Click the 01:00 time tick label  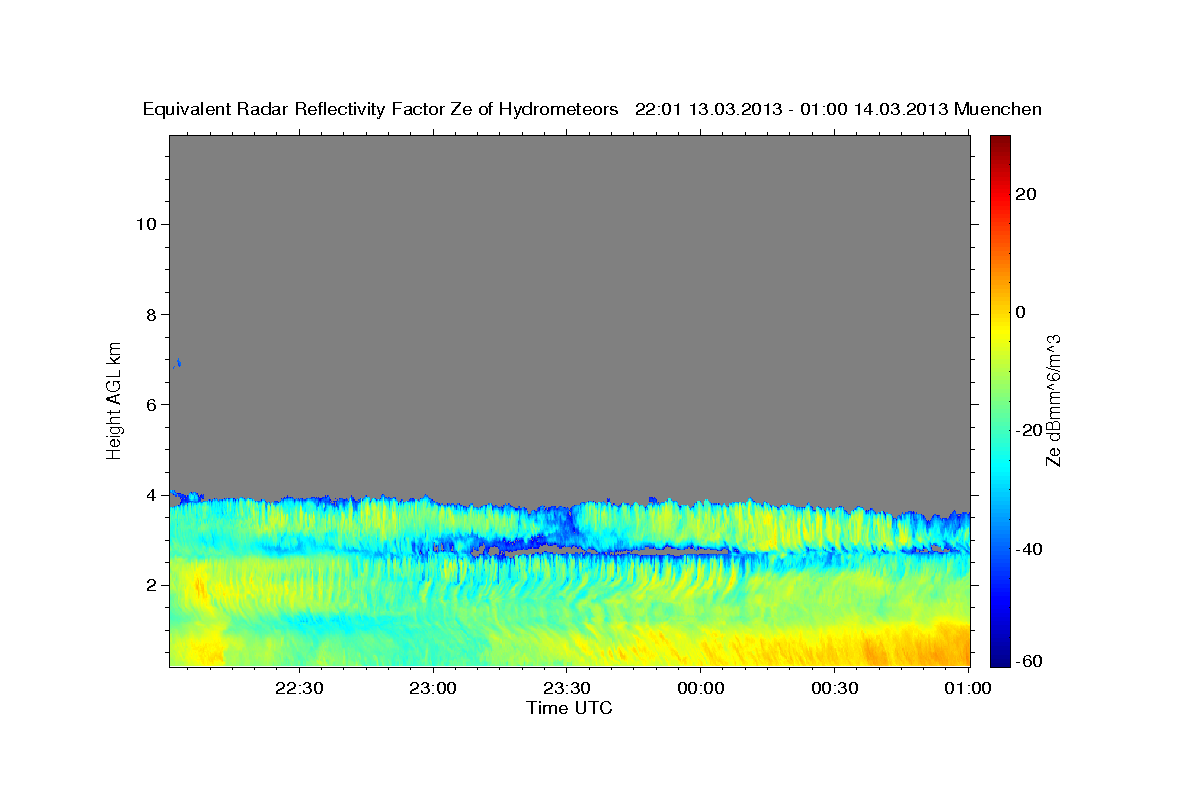point(967,688)
